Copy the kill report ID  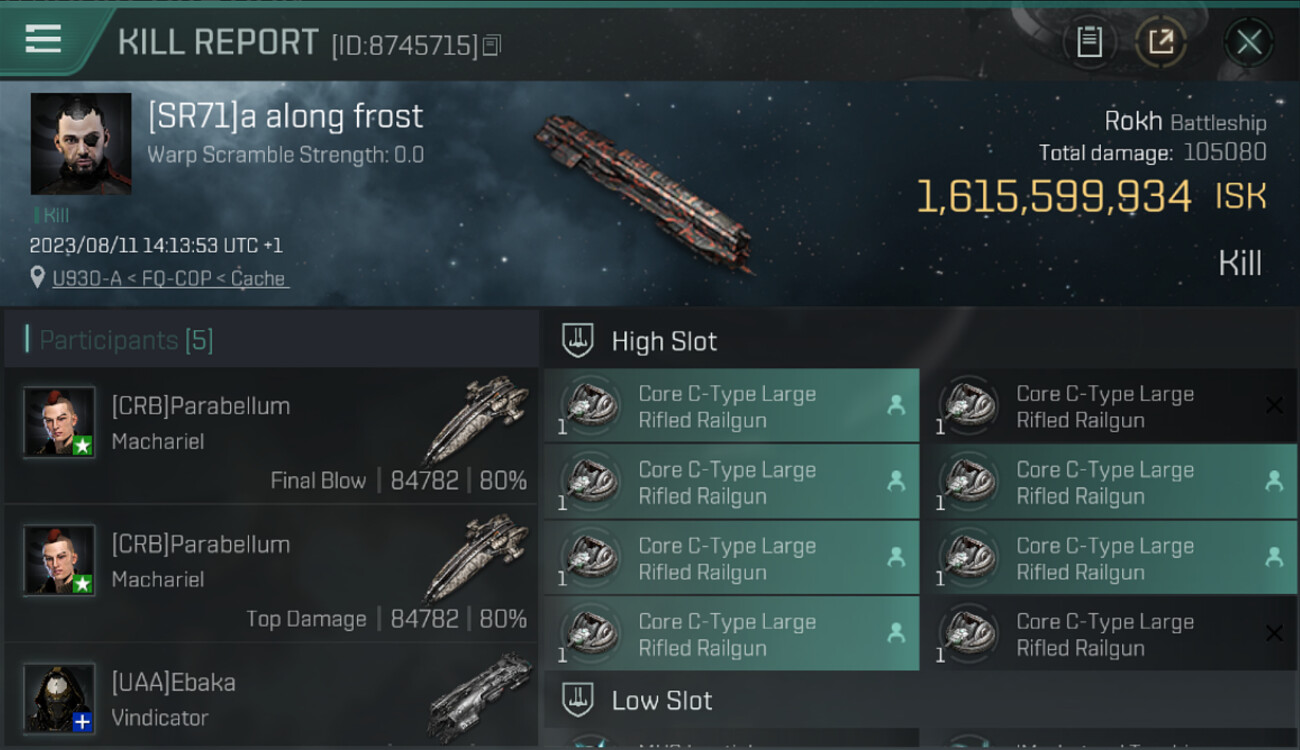tap(491, 45)
